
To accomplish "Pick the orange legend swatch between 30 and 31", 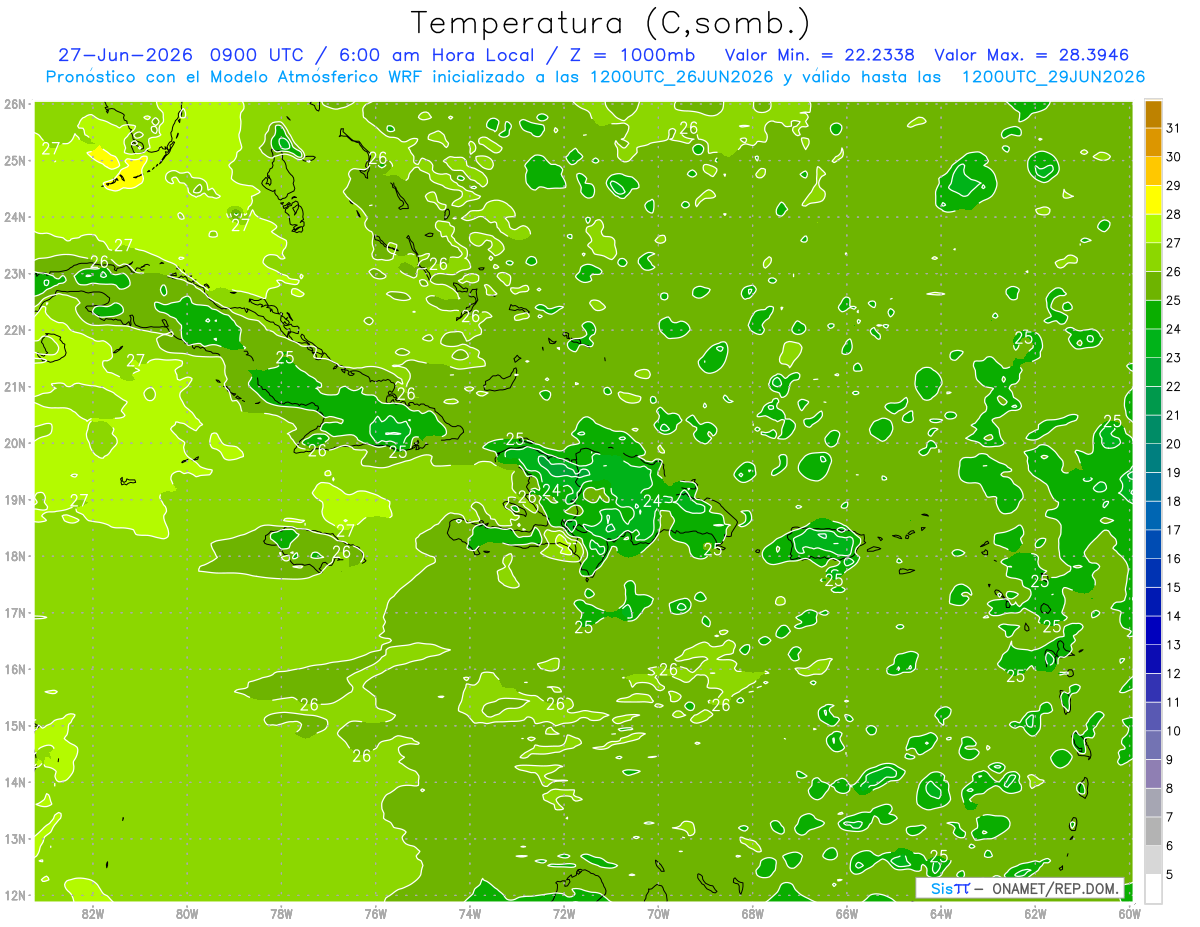I will click(1153, 143).
